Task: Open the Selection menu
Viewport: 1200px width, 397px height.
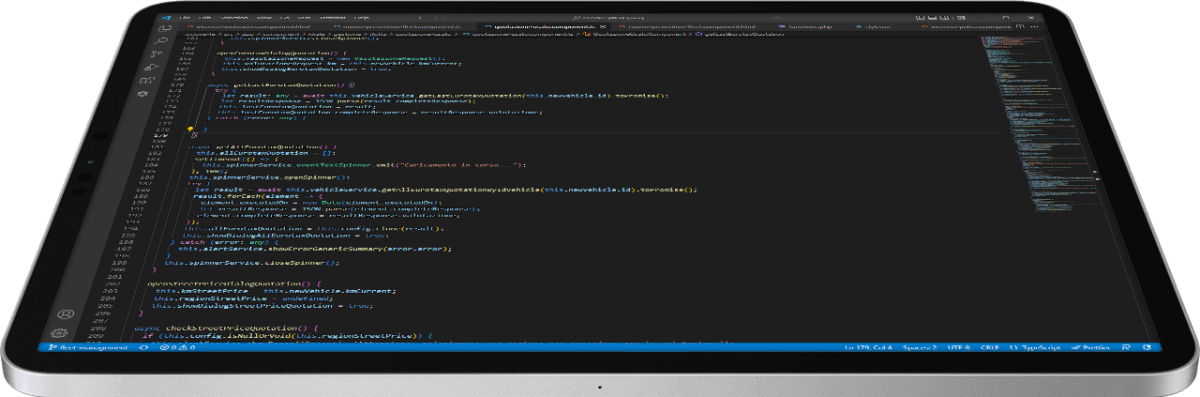Action: click(234, 17)
